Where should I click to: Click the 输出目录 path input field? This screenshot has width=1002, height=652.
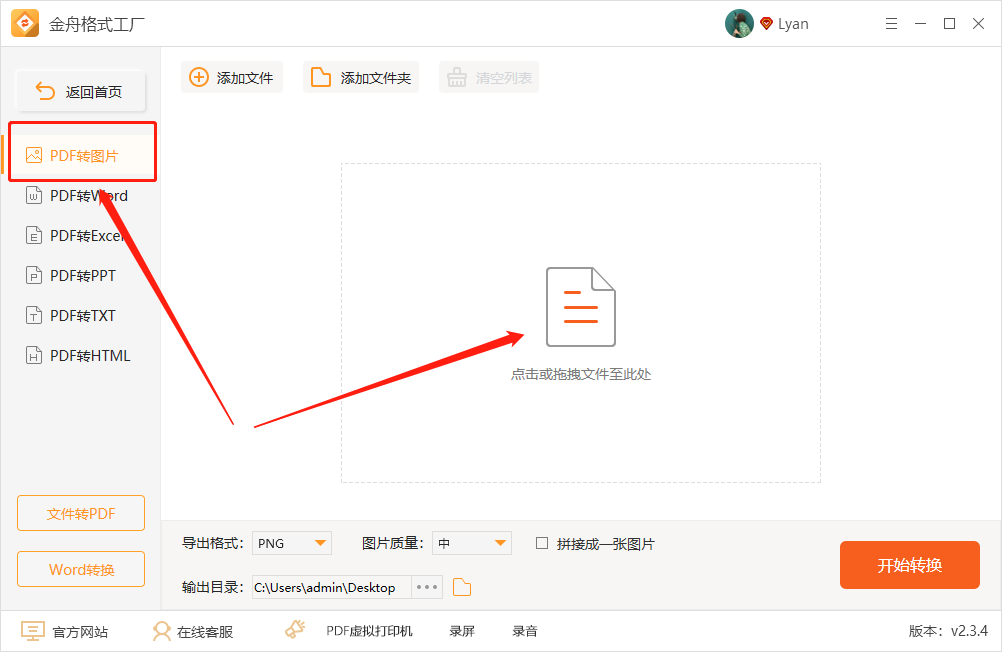tap(330, 587)
